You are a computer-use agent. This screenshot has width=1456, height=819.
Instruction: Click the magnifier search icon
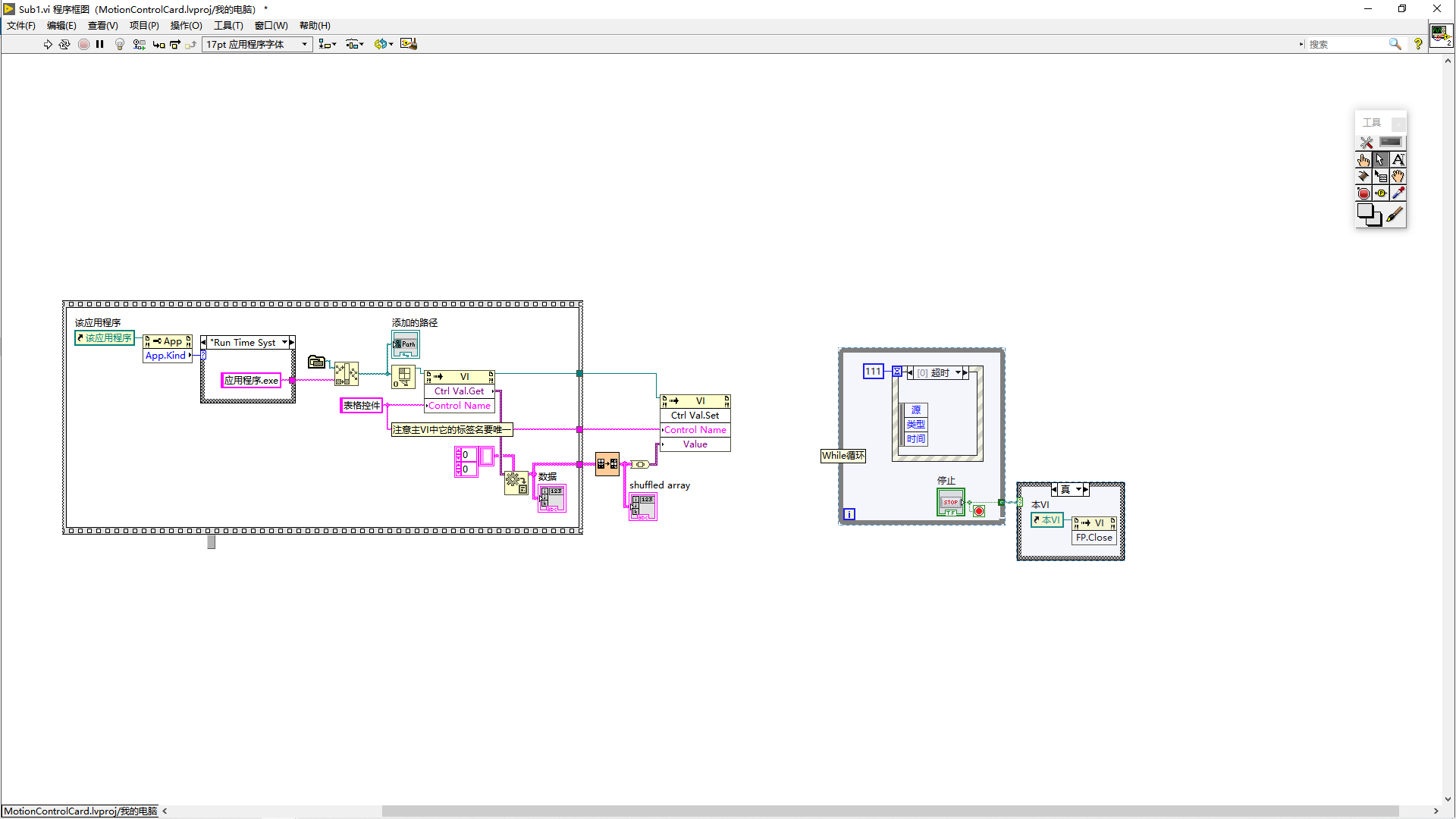1395,44
